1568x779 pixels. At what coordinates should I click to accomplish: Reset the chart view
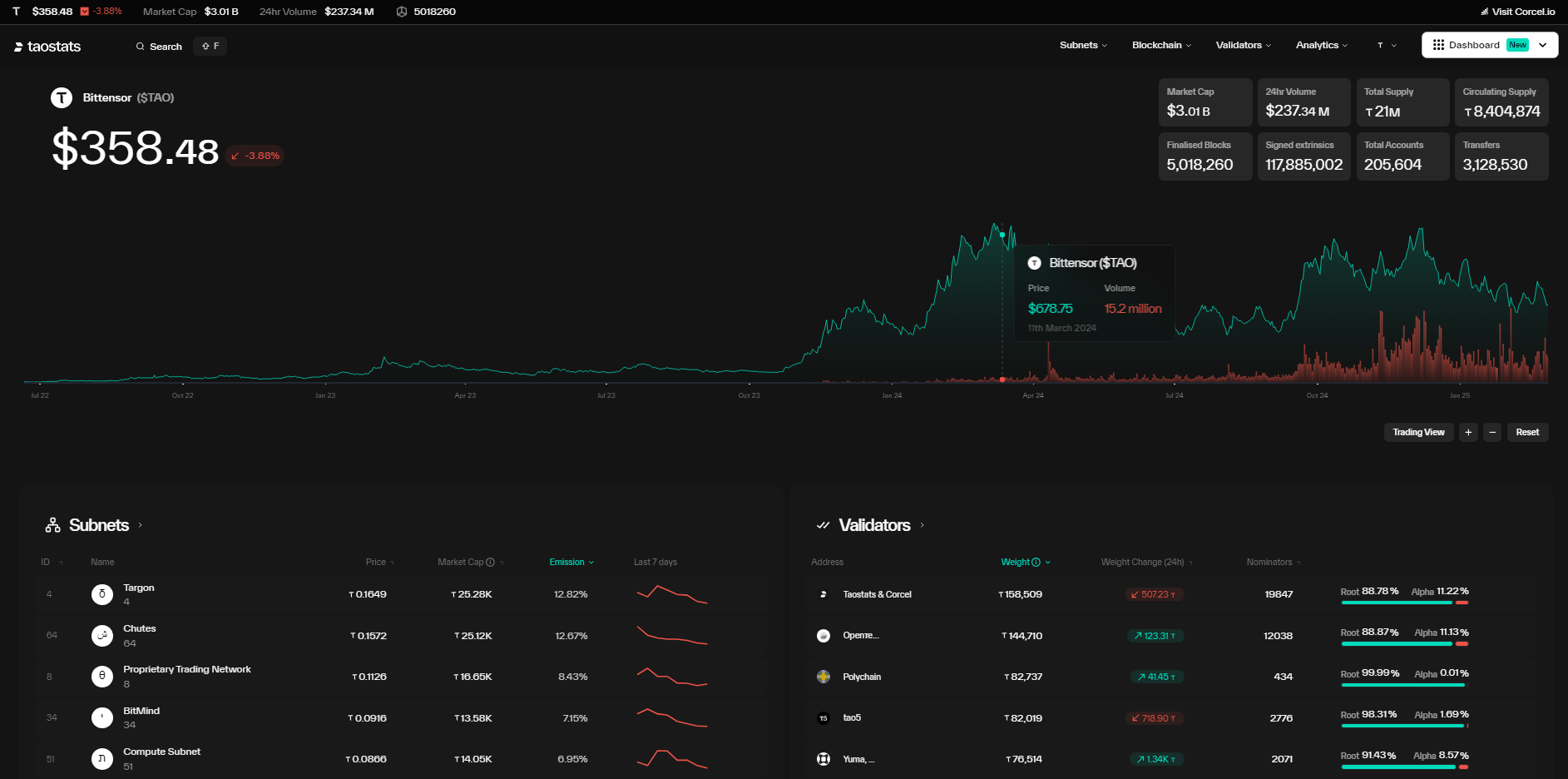[1526, 432]
